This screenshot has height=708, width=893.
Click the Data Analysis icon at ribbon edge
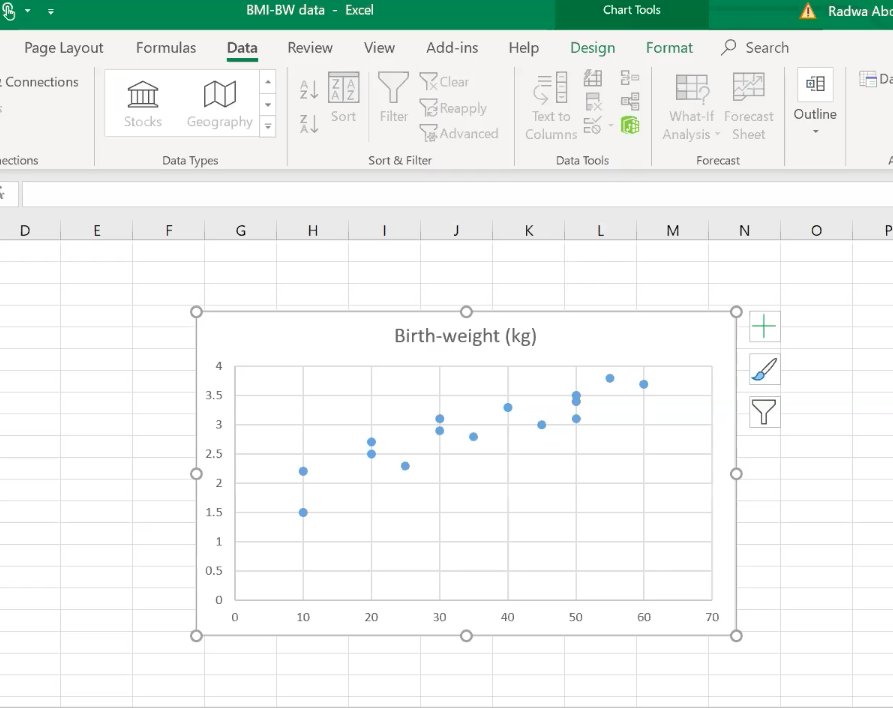(868, 79)
